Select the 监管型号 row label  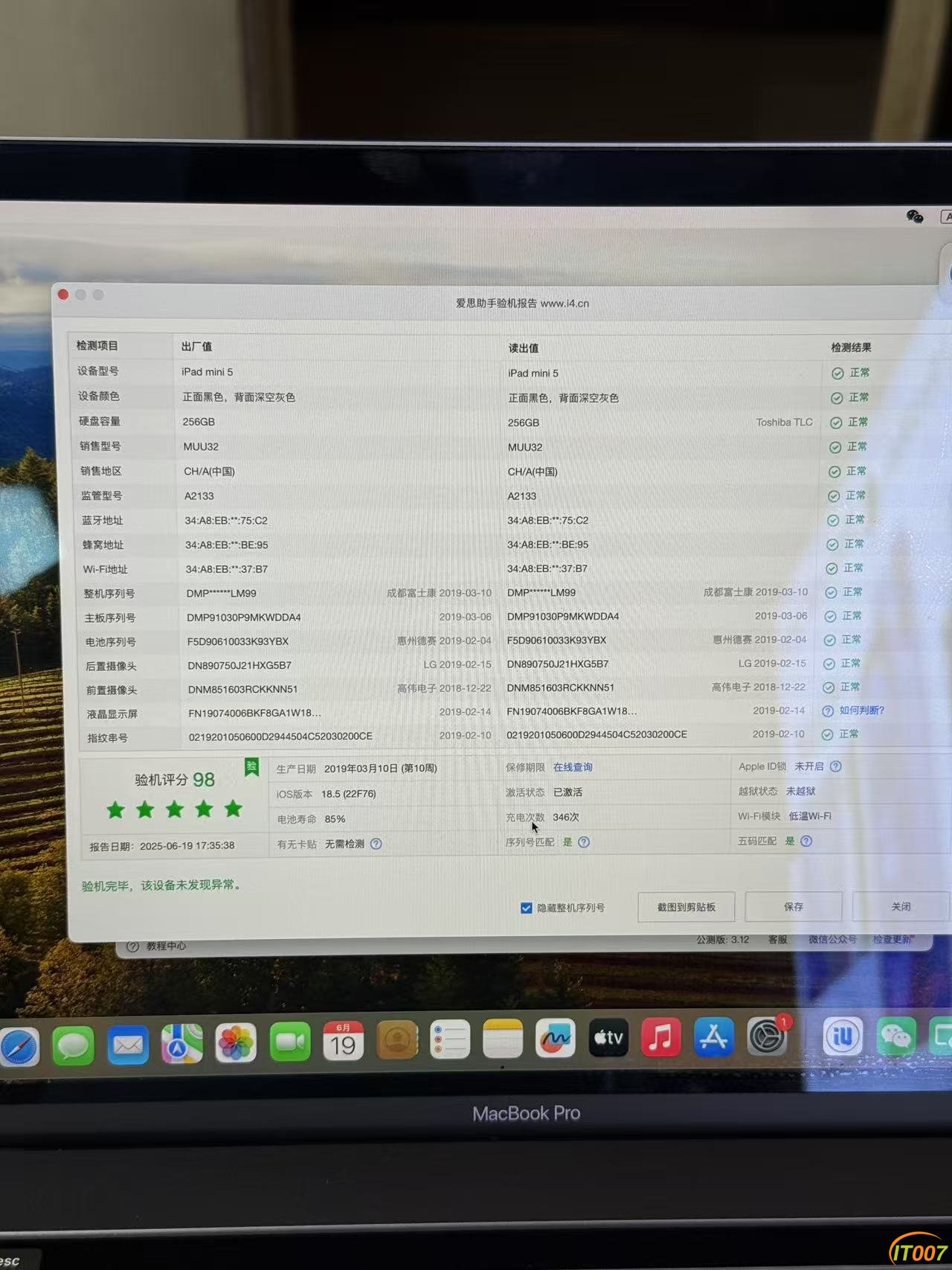102,496
